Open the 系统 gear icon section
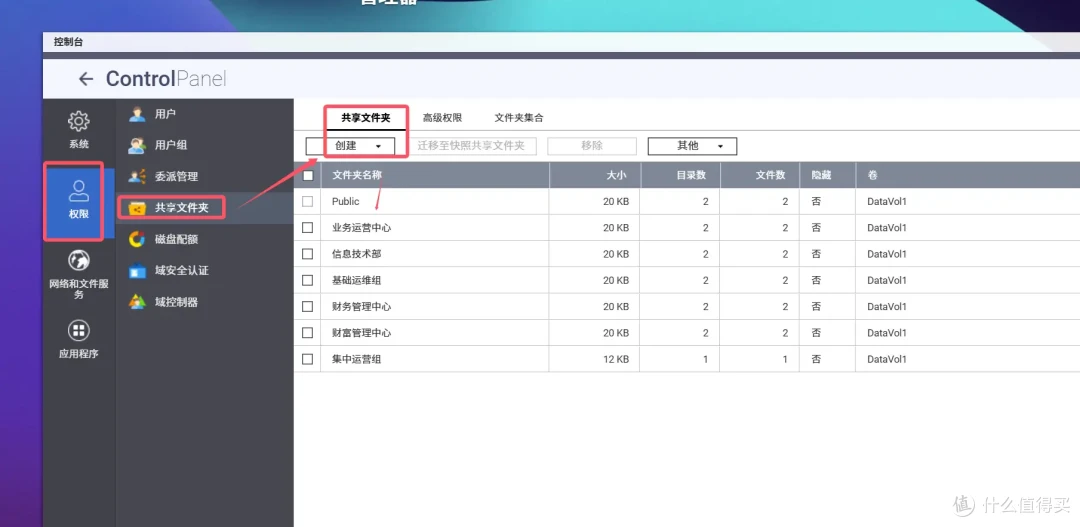 (79, 121)
